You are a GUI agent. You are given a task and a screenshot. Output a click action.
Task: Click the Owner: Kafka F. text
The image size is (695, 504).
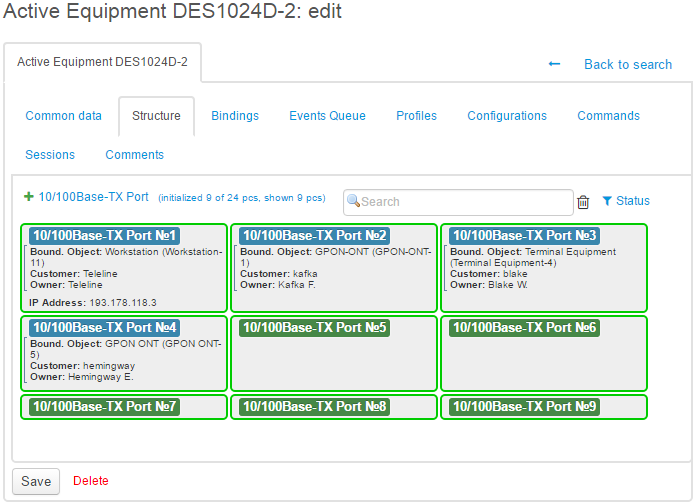(x=278, y=285)
